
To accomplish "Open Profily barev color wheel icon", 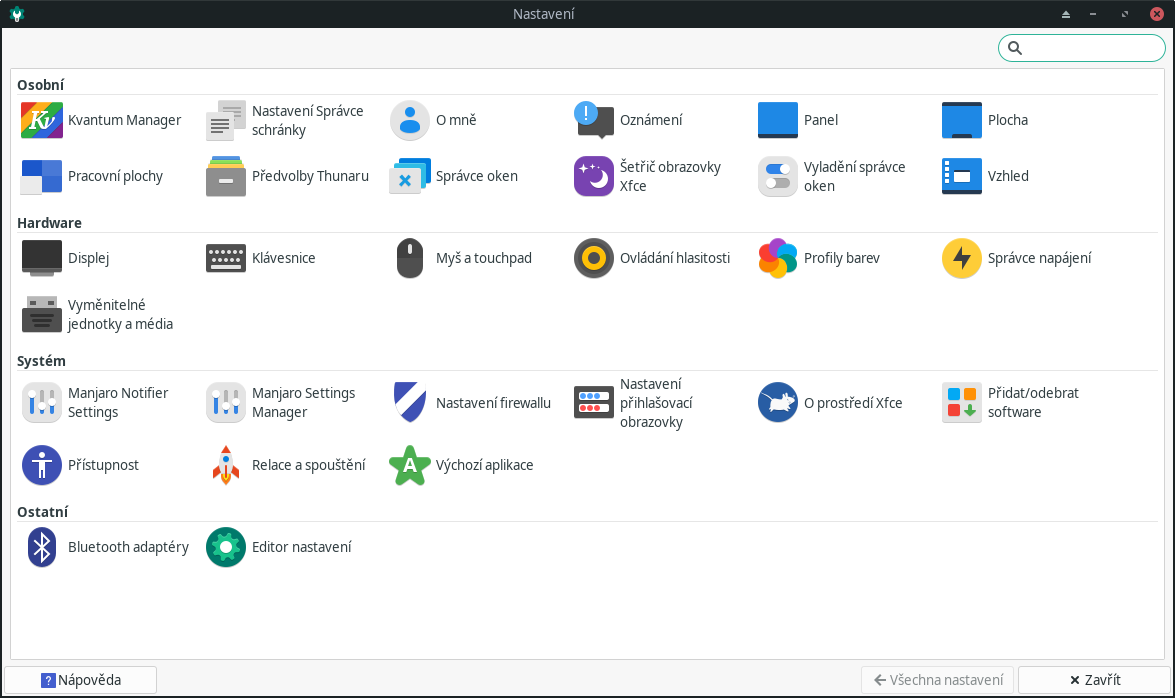I will (x=778, y=258).
